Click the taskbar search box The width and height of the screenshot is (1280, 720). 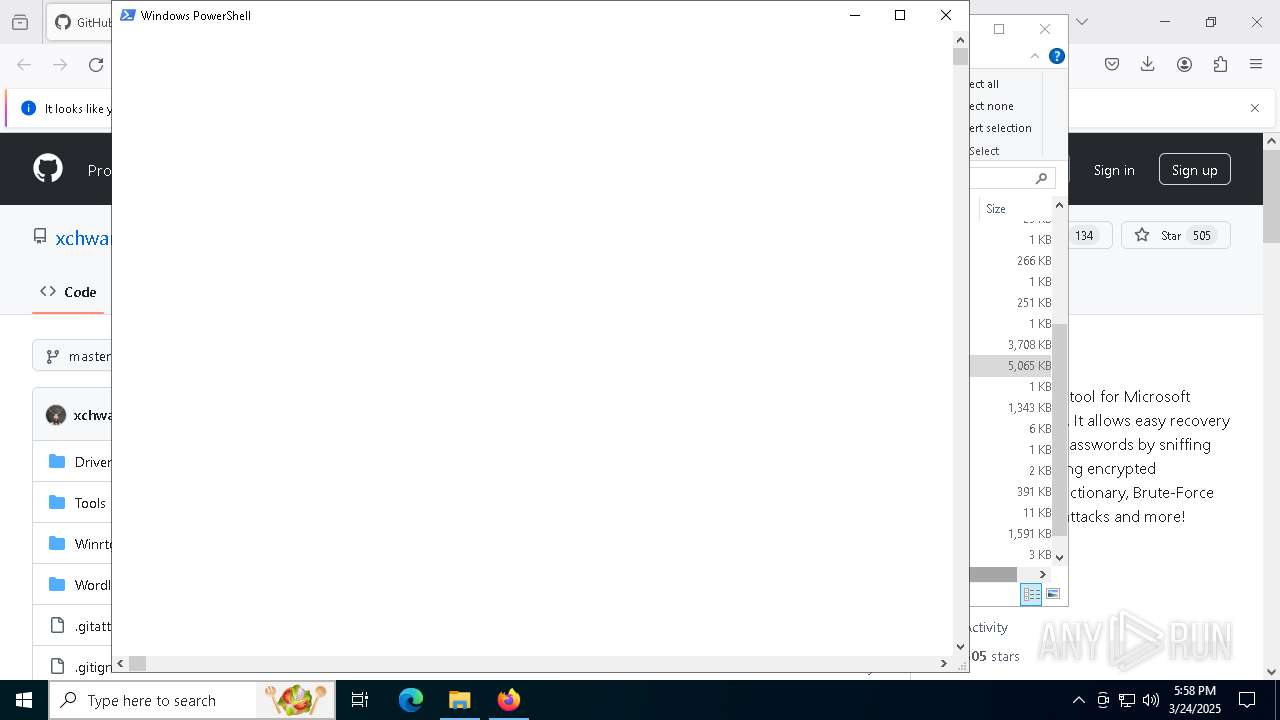click(x=193, y=700)
